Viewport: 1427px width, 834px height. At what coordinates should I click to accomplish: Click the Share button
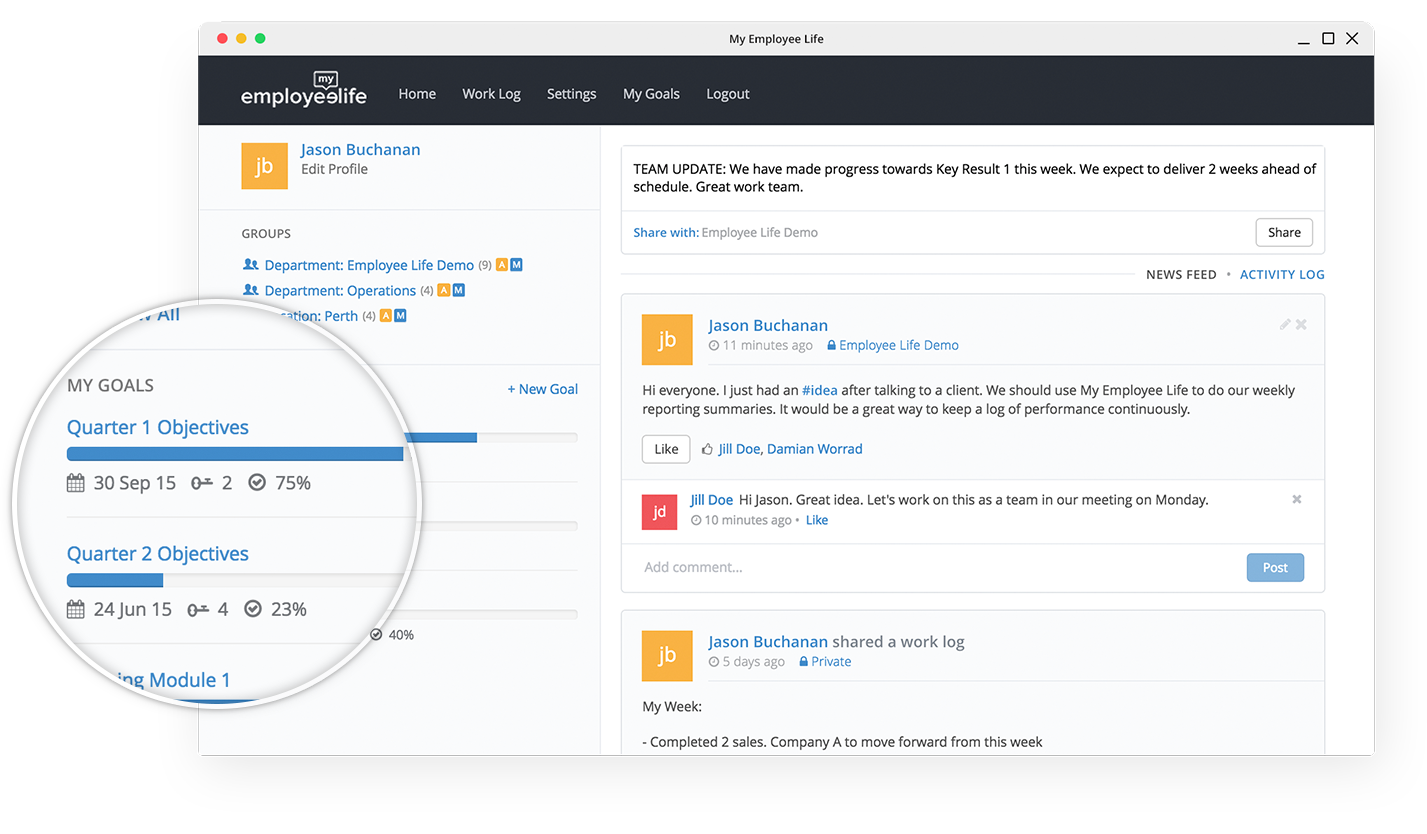(x=1284, y=232)
